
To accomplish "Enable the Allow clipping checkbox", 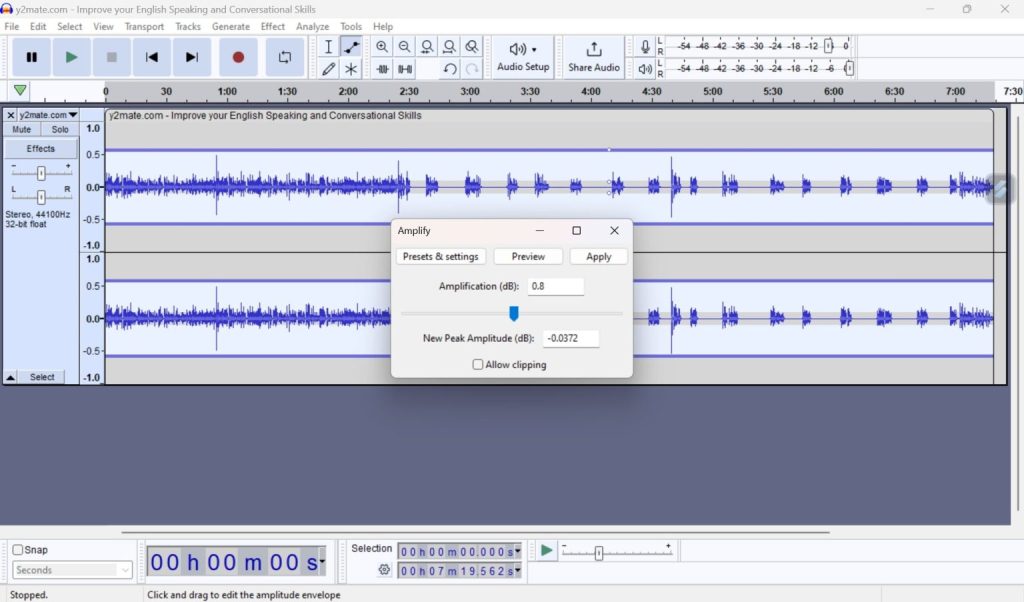I will tap(478, 364).
